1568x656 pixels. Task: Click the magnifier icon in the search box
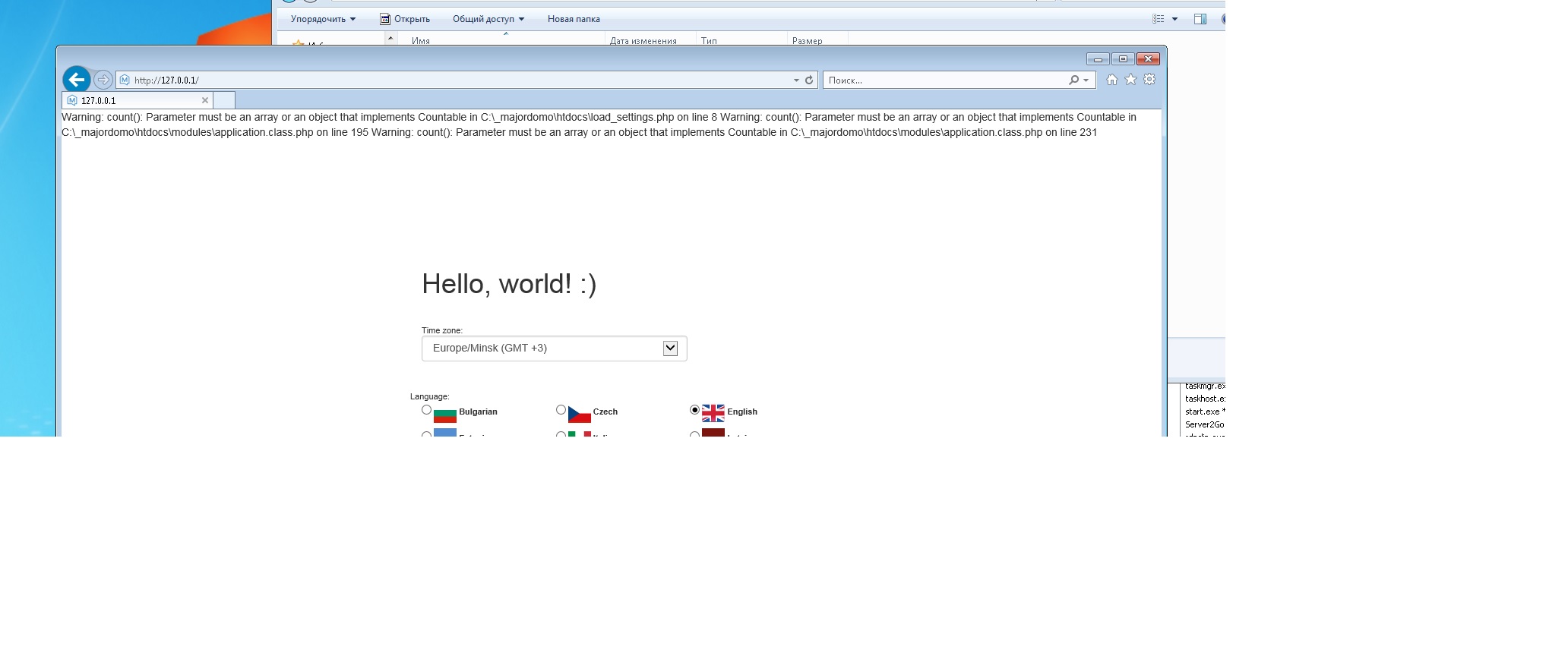coord(1073,80)
